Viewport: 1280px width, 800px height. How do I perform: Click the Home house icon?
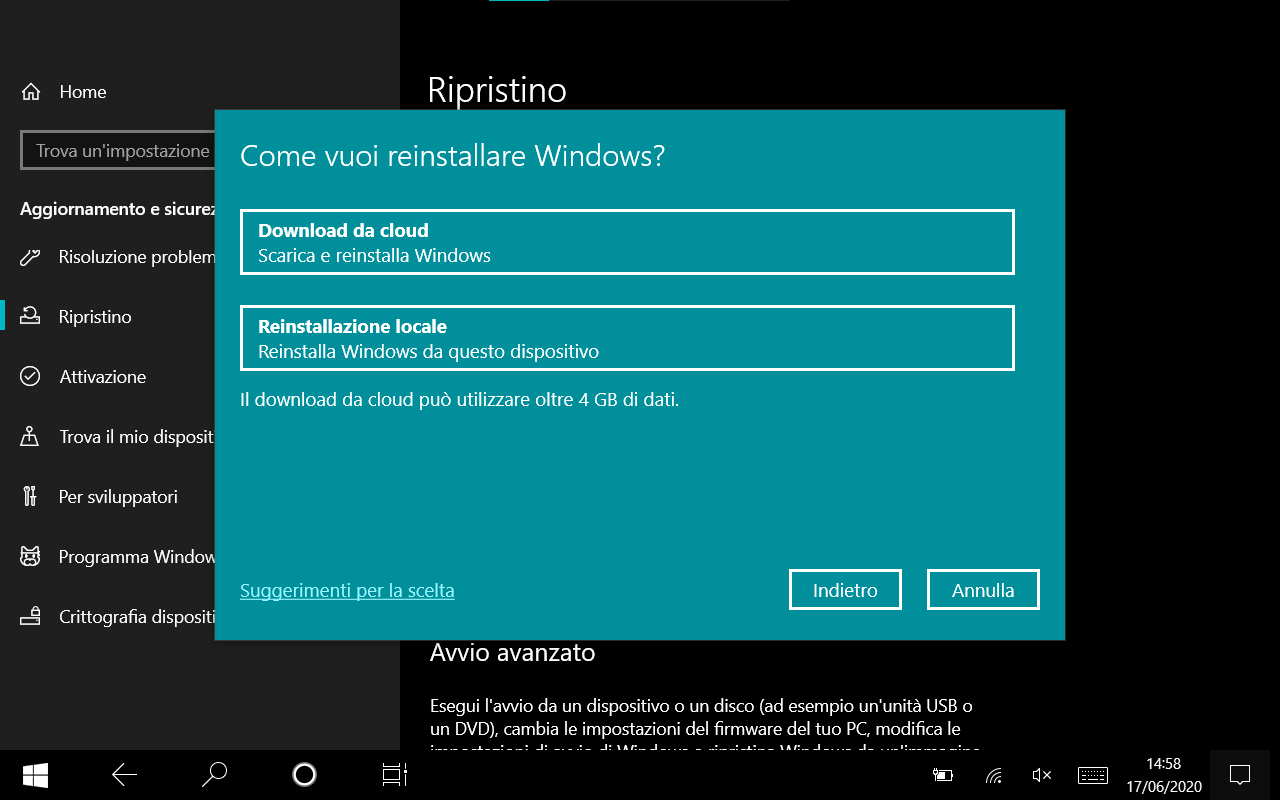point(31,92)
